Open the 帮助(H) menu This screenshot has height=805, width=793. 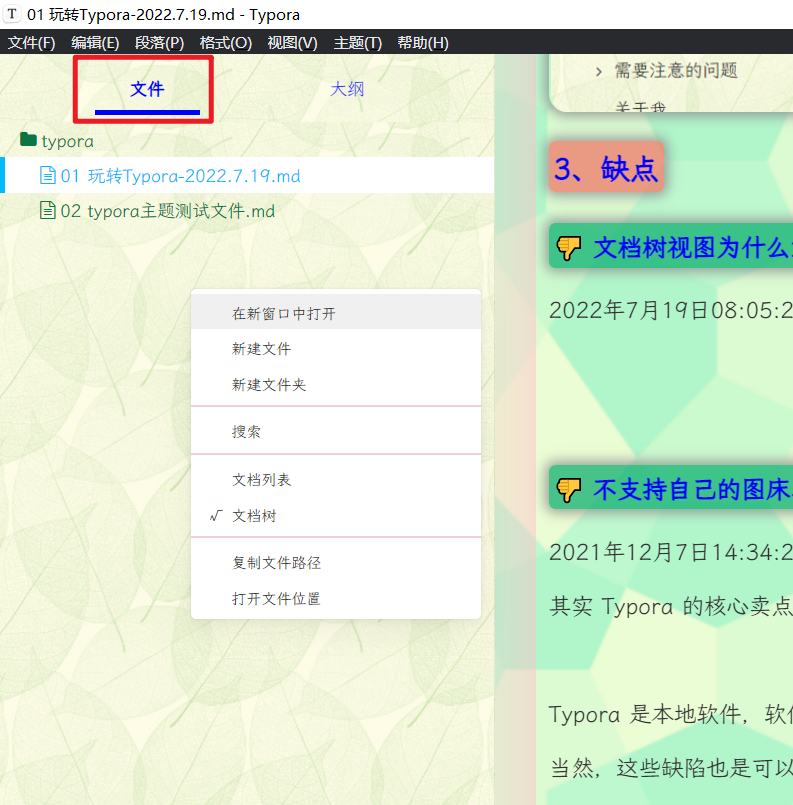click(x=423, y=43)
